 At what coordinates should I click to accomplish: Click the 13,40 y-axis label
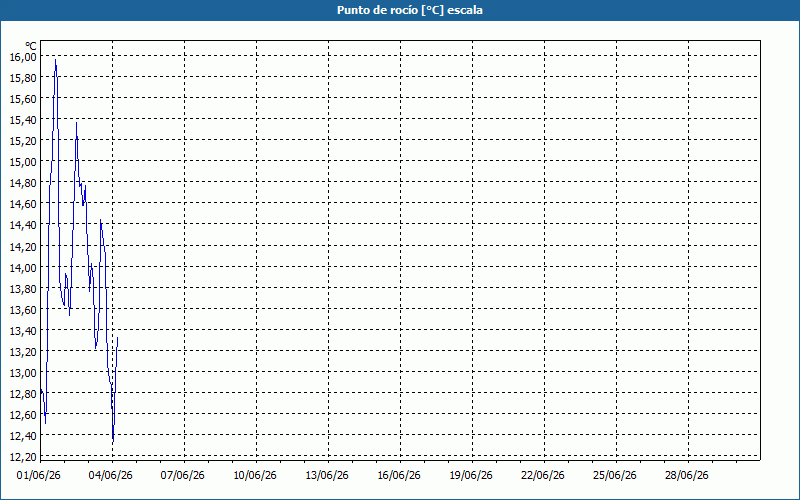[x=23, y=331]
